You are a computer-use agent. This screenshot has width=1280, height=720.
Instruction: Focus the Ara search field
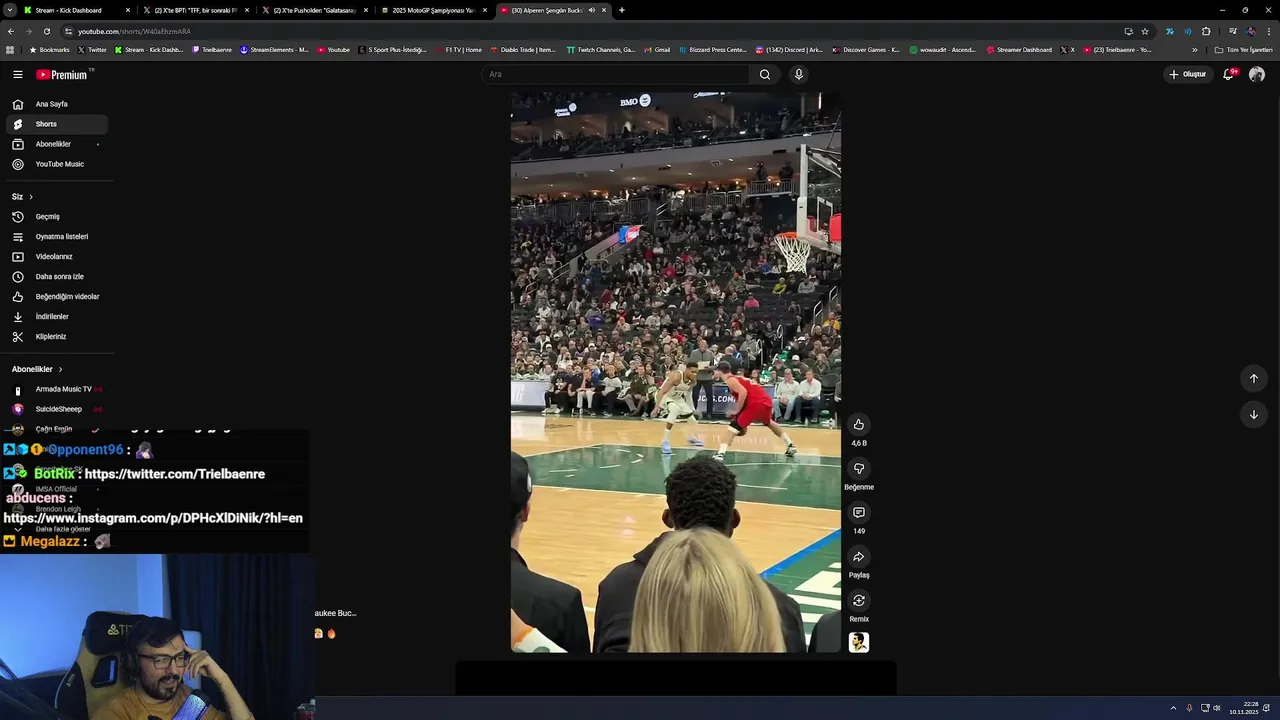point(615,74)
